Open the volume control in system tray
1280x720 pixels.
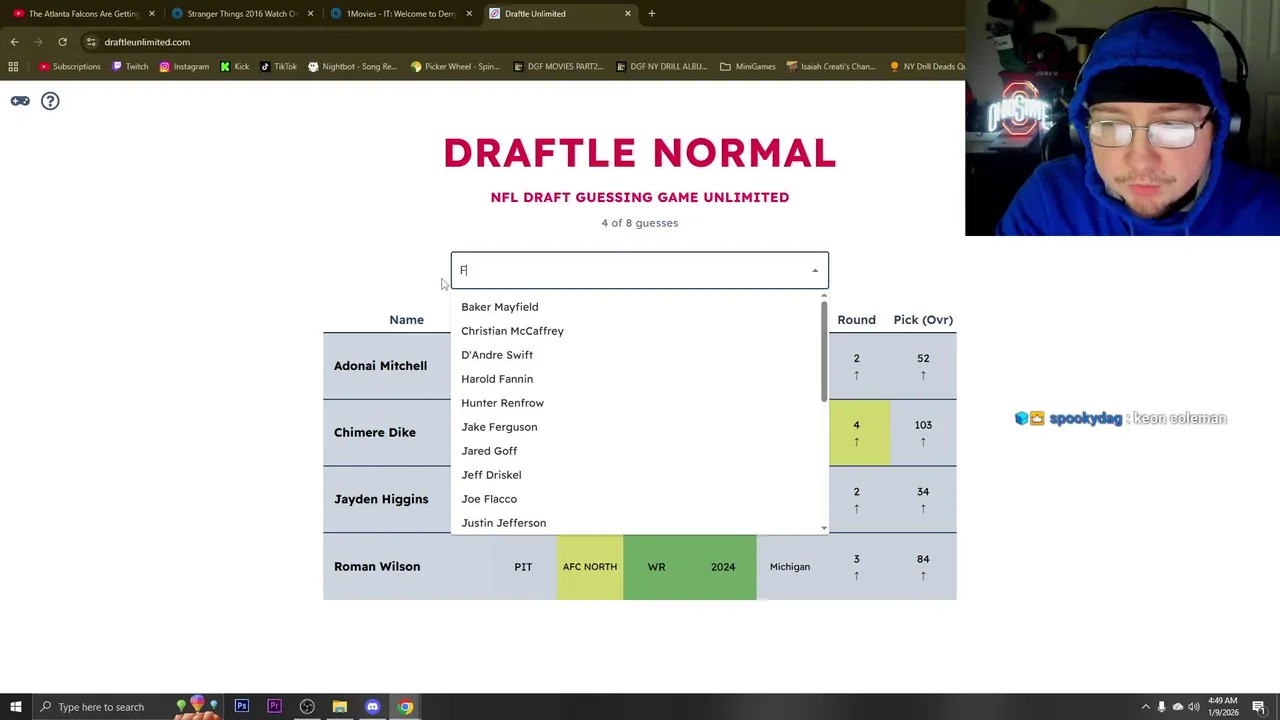pos(1193,707)
